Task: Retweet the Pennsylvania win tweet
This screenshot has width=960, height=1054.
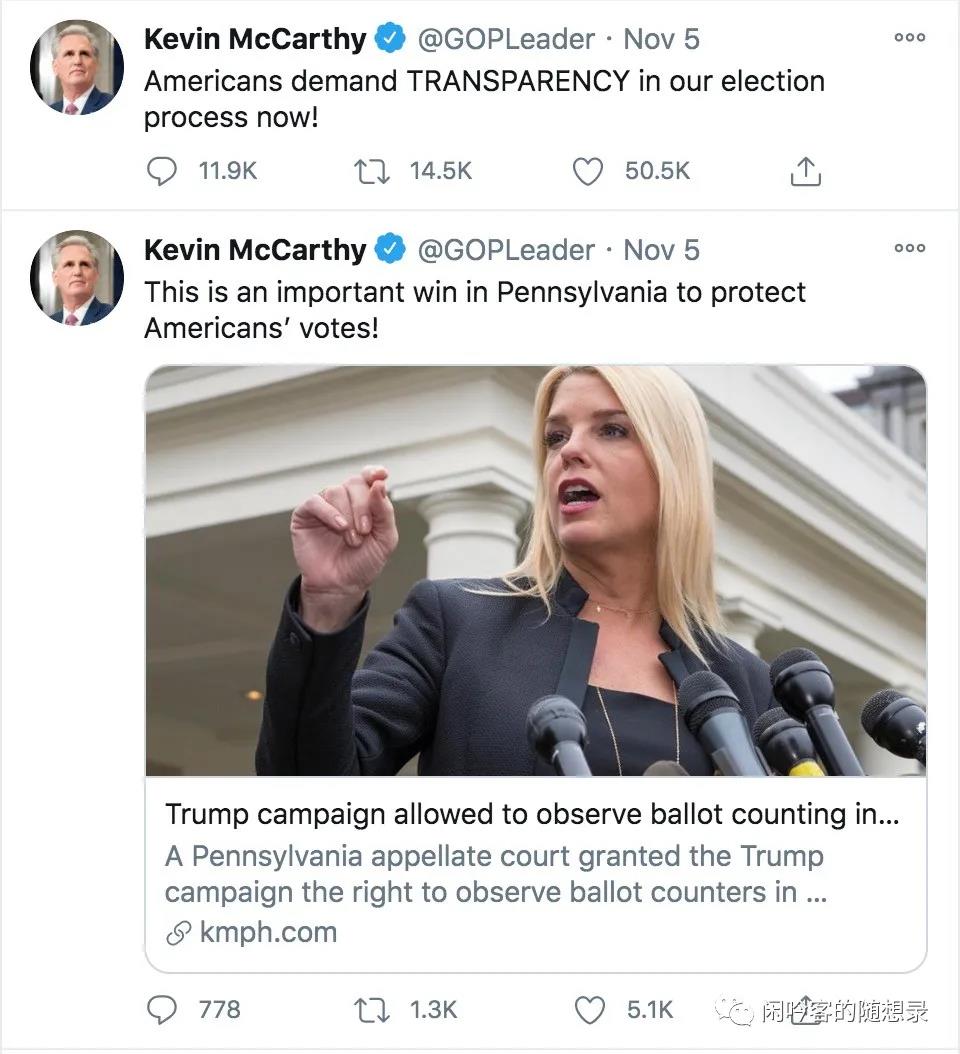Action: coord(371,1010)
